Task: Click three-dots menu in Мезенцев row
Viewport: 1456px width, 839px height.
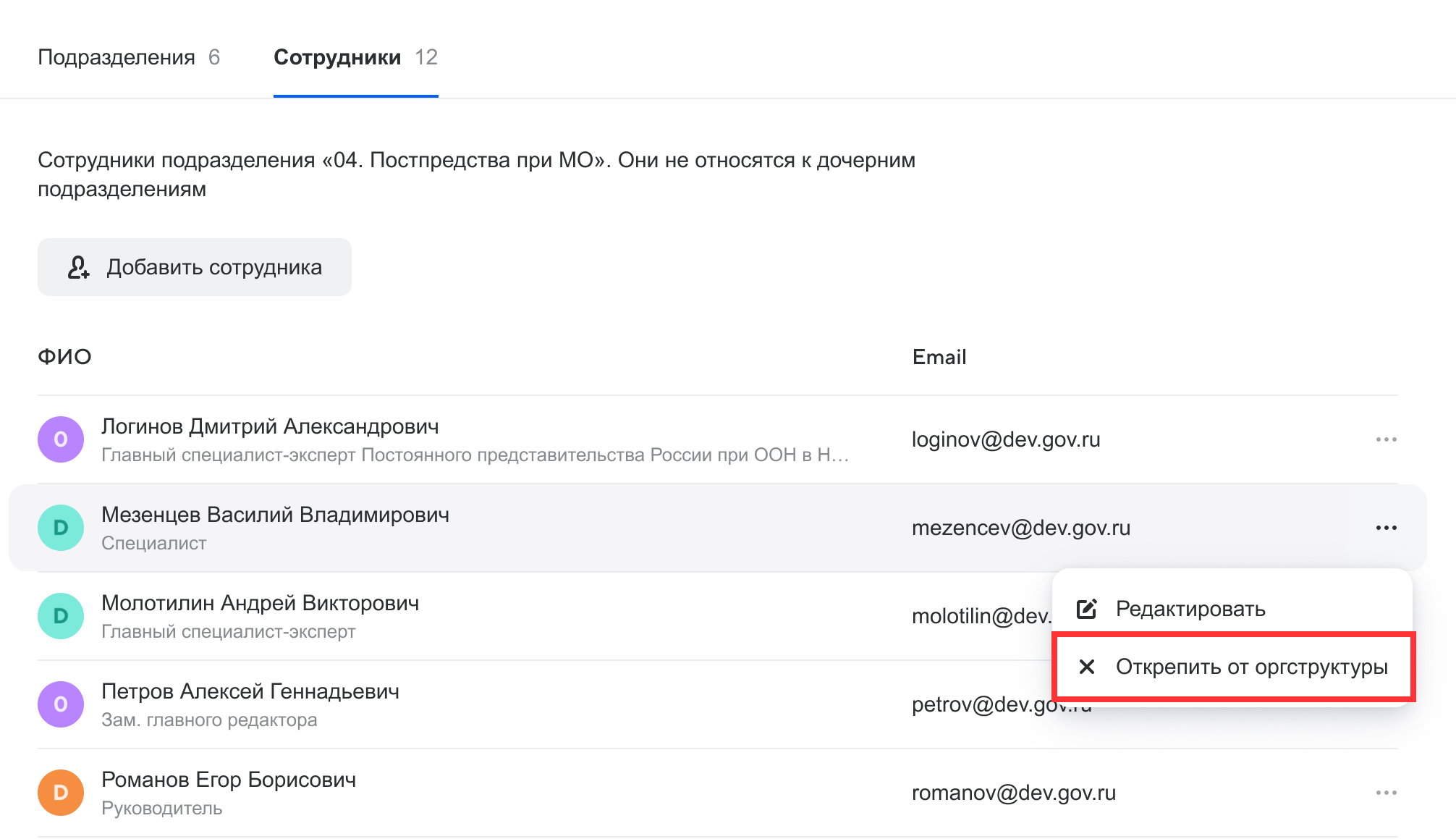Action: (x=1386, y=528)
